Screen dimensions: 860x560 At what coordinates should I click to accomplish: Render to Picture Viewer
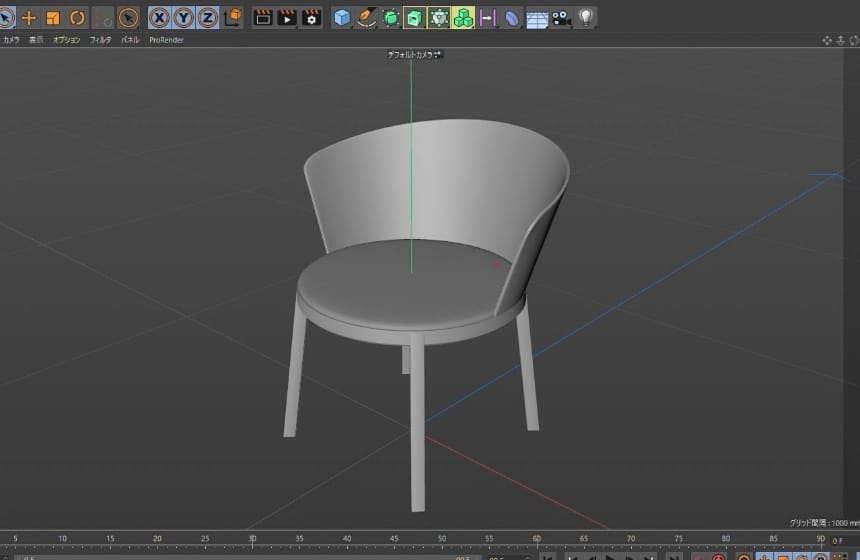pyautogui.click(x=287, y=18)
